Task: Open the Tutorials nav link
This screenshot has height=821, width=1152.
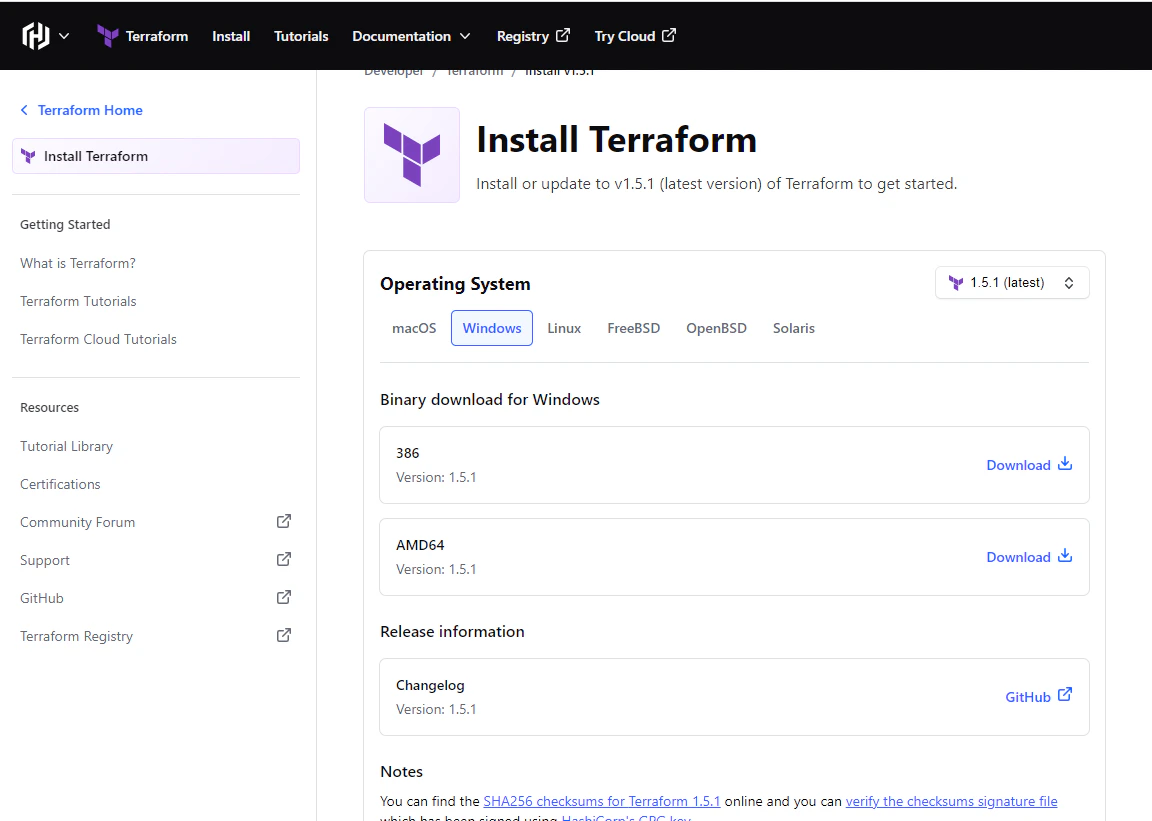Action: click(x=301, y=36)
